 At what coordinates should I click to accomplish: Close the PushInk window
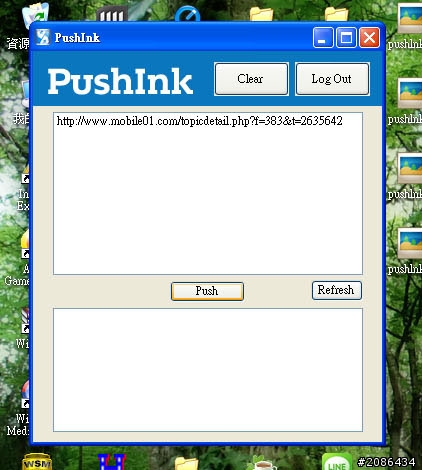coord(369,37)
